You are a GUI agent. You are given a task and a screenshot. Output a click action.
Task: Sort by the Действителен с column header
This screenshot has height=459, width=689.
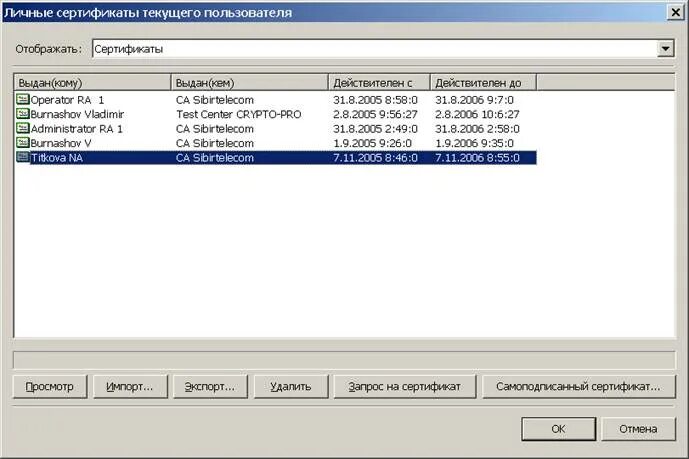[379, 82]
